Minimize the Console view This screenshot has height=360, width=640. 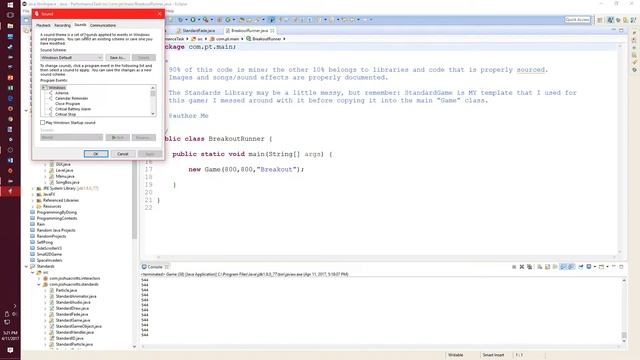click(614, 267)
